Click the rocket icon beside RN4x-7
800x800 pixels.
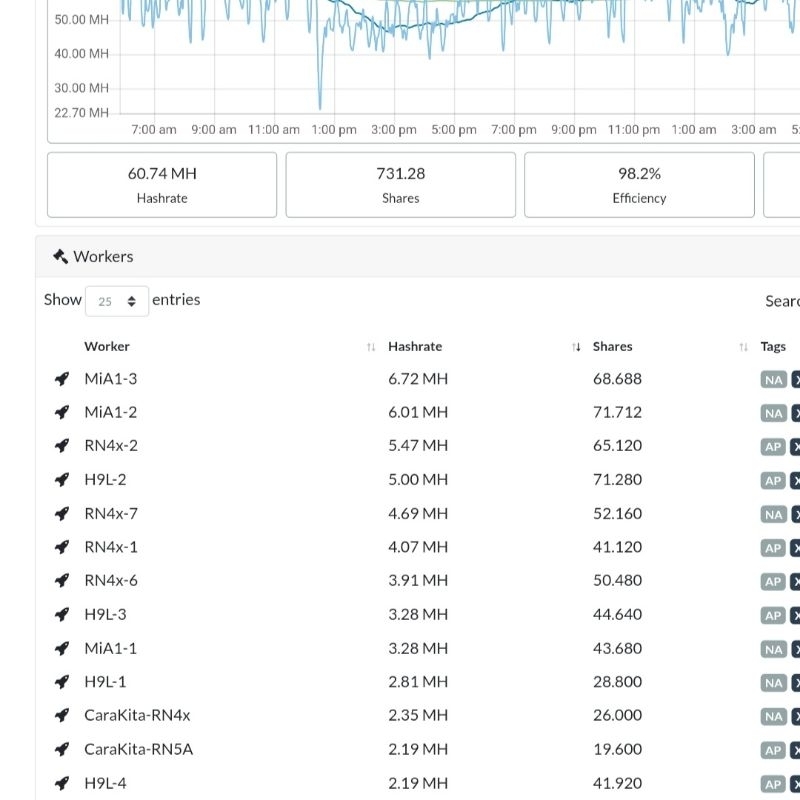(62, 514)
